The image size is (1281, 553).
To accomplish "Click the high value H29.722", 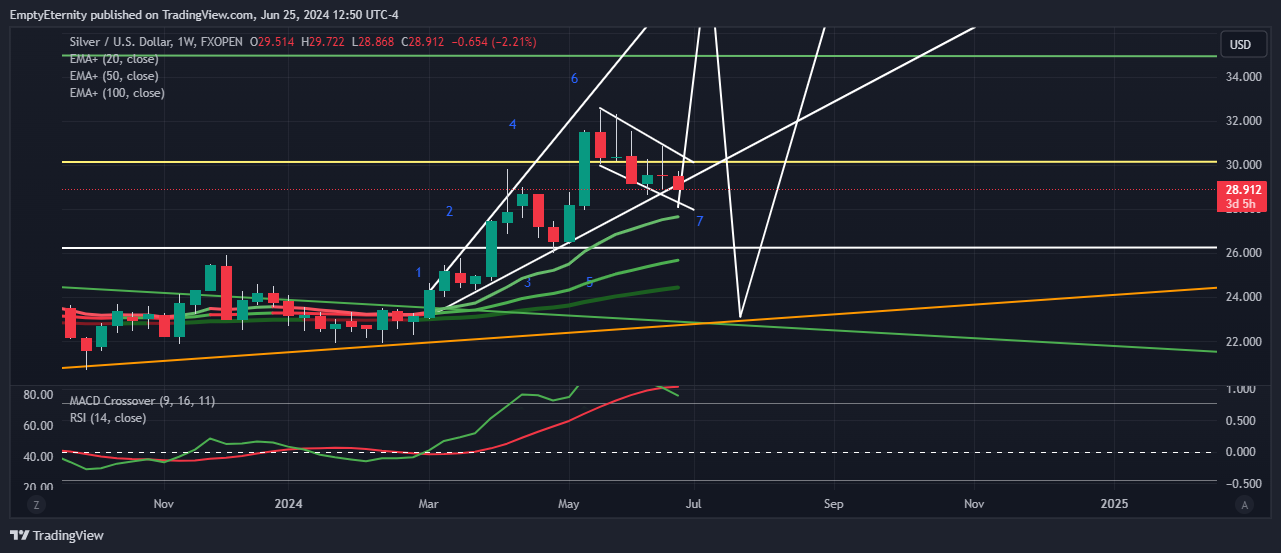I will click(324, 42).
